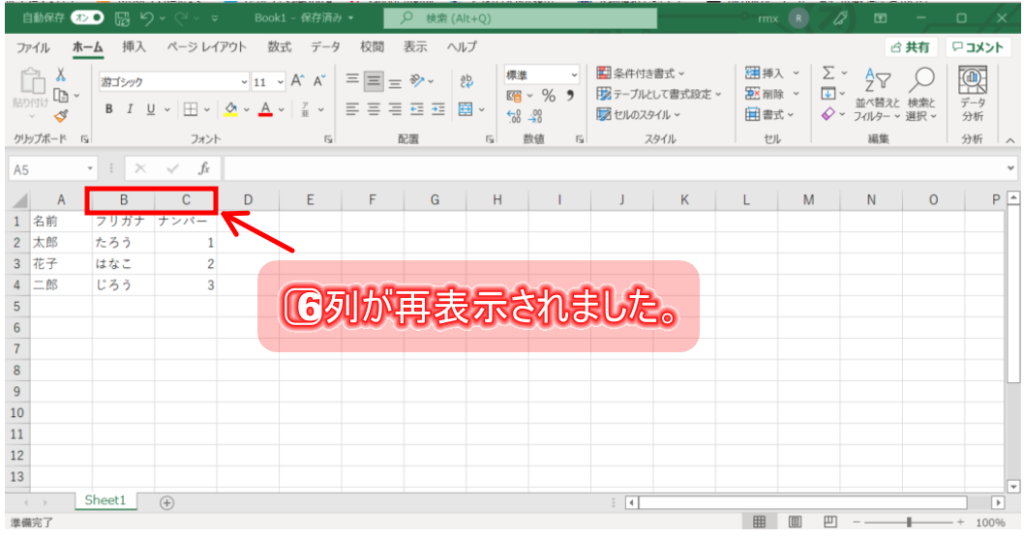Screen dimensions: 1024x538
Task: Click the AutoSum sigma icon
Action: click(828, 73)
